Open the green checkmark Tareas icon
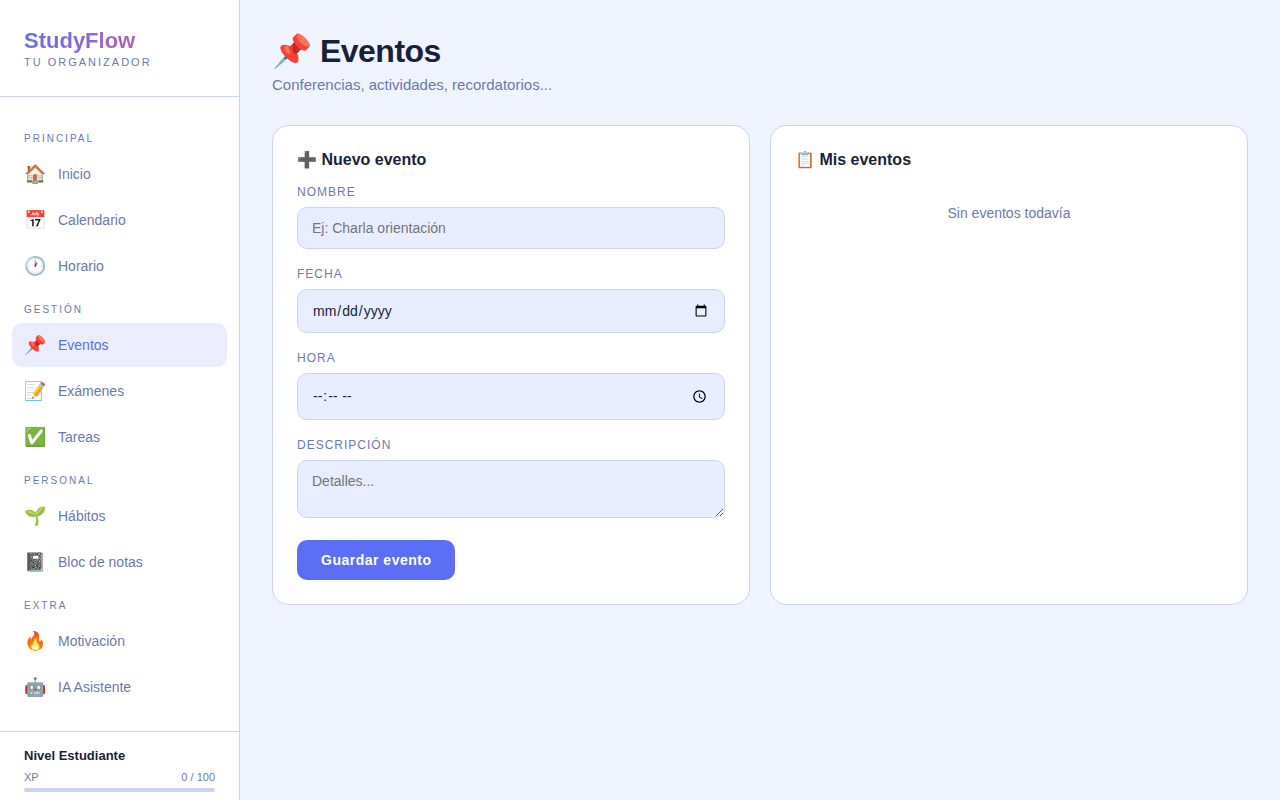 point(35,437)
